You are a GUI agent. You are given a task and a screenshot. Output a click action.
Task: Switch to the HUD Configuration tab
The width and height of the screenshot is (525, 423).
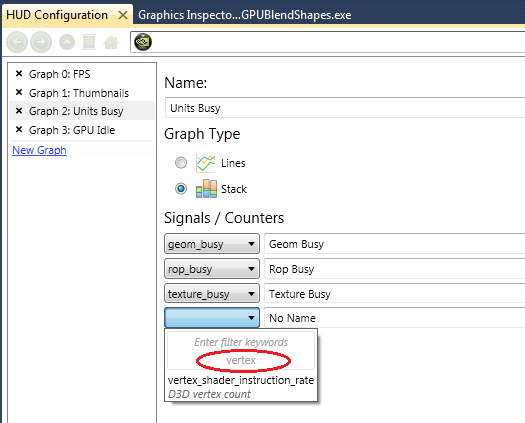[57, 15]
